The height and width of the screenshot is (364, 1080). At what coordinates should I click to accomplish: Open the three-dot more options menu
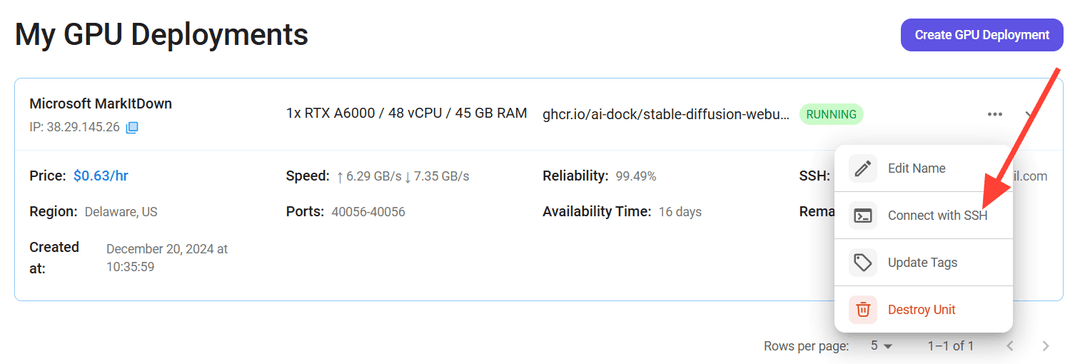click(995, 114)
